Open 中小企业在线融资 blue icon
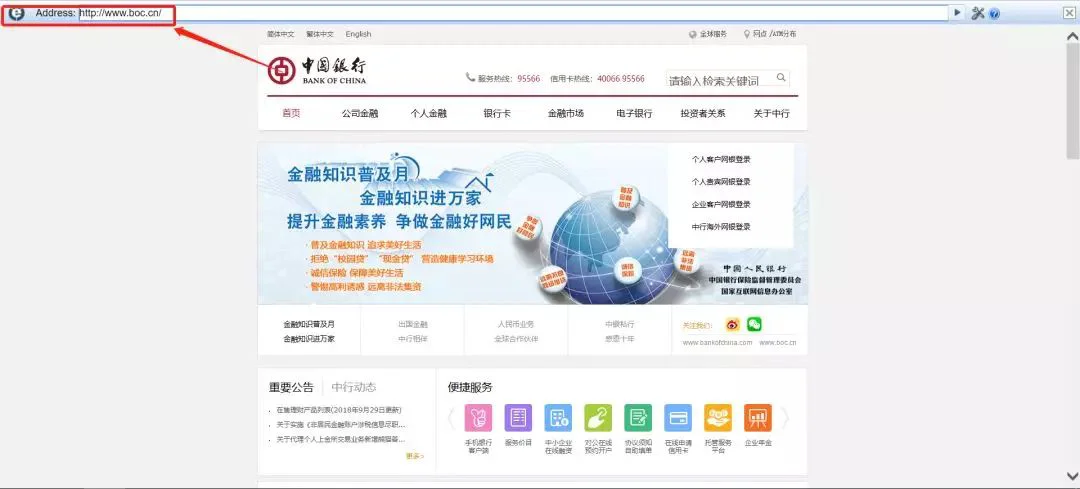The height and width of the screenshot is (489, 1080). (558, 417)
